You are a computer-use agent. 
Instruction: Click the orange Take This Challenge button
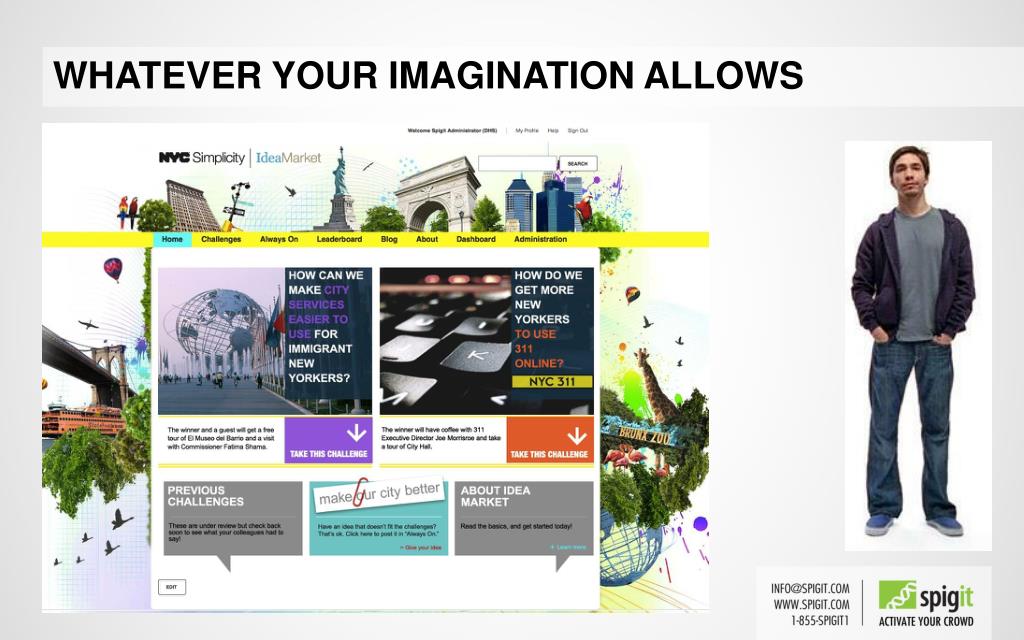tap(550, 440)
